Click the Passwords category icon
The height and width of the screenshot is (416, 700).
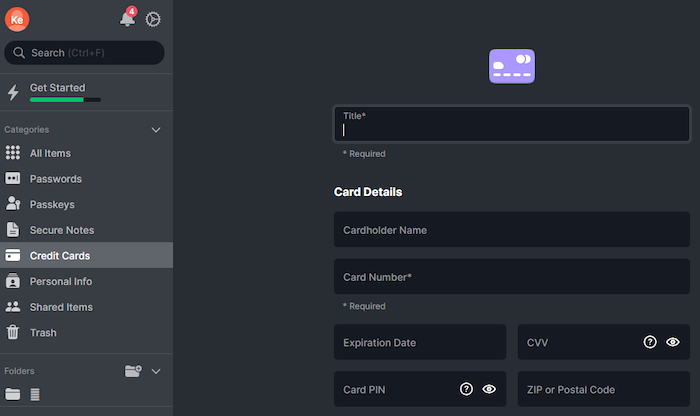pos(12,179)
